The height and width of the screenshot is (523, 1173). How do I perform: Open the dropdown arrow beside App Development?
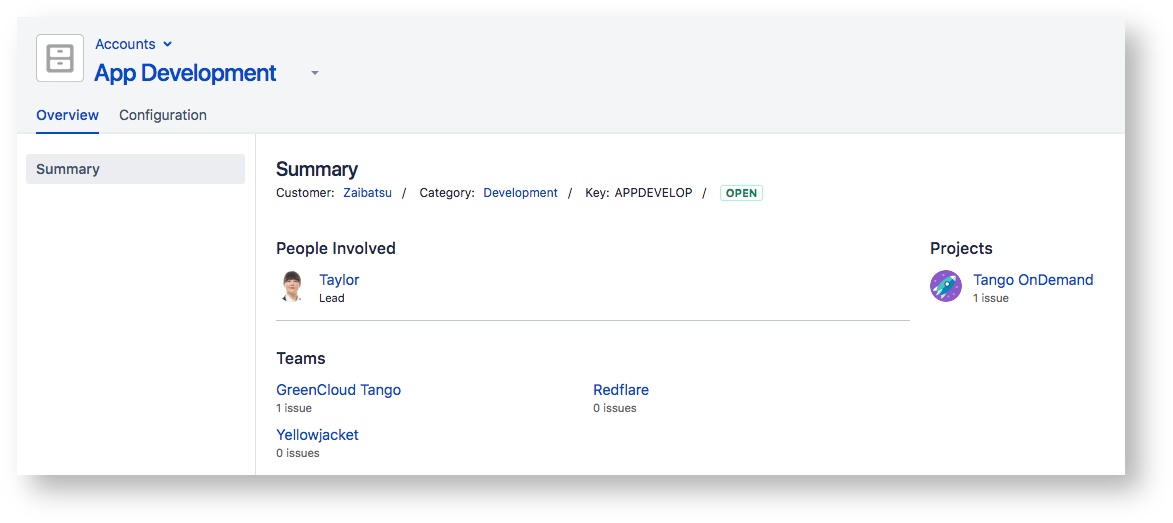coord(314,73)
